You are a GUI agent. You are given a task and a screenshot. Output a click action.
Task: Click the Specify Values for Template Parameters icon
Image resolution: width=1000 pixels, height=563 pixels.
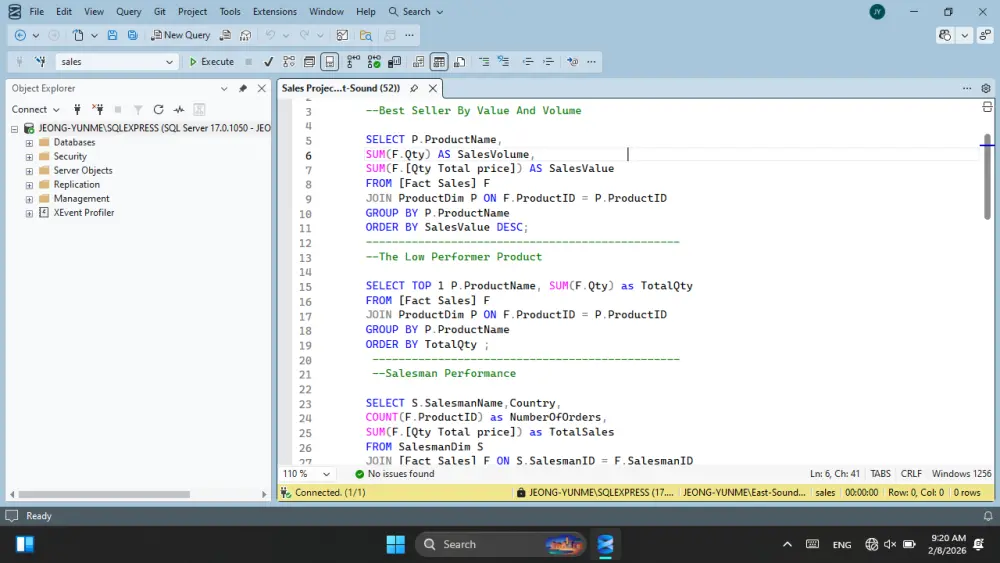pos(572,62)
